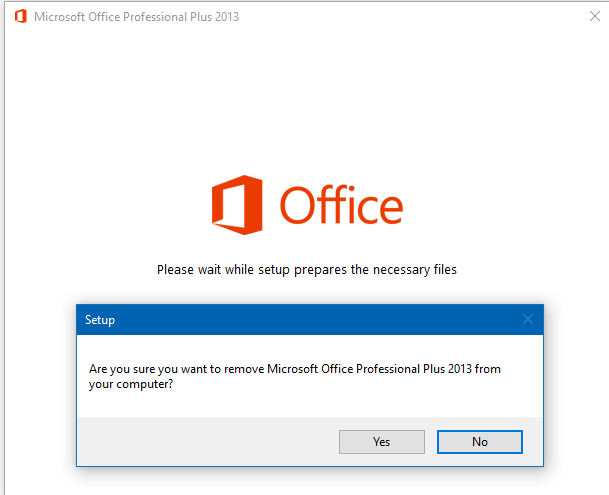
Task: Click the Microsoft Office Professional Plus 2013 title
Action: (x=136, y=17)
